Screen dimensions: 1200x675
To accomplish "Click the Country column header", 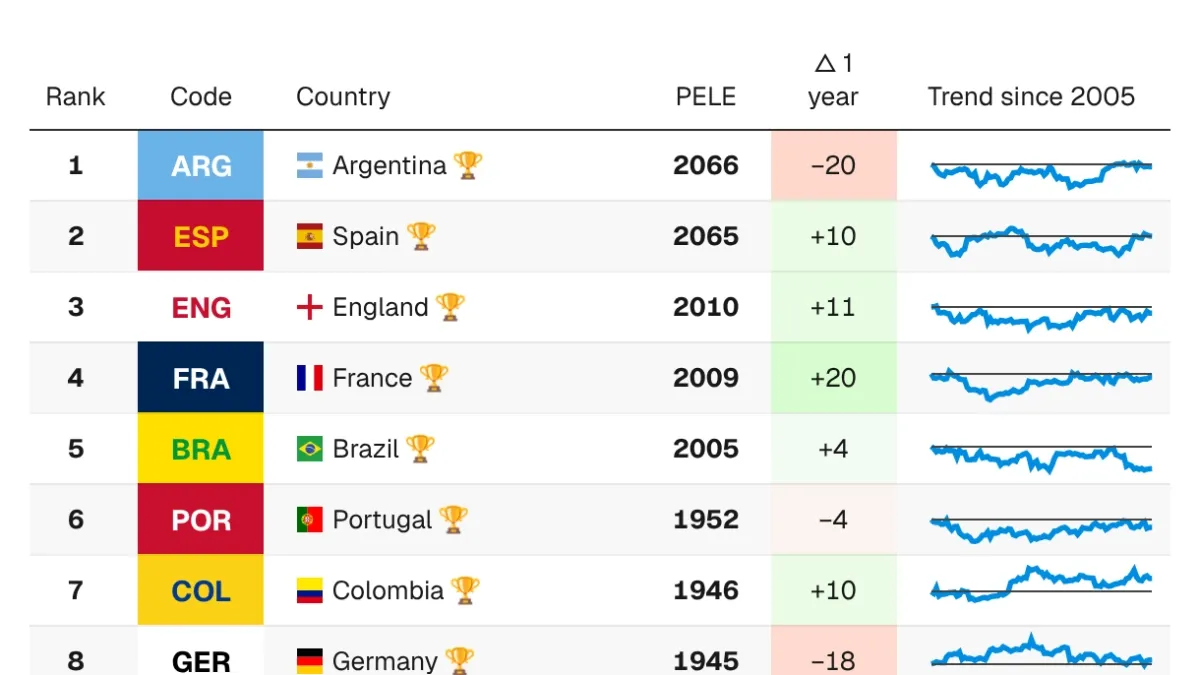I will (343, 97).
